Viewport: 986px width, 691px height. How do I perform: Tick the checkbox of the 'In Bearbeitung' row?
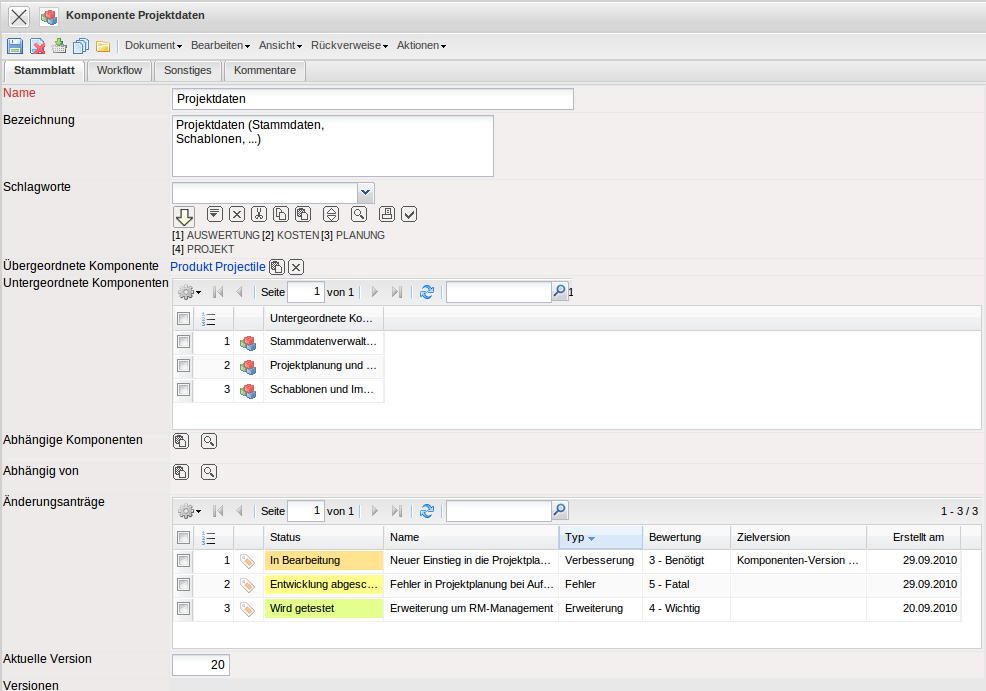(183, 561)
